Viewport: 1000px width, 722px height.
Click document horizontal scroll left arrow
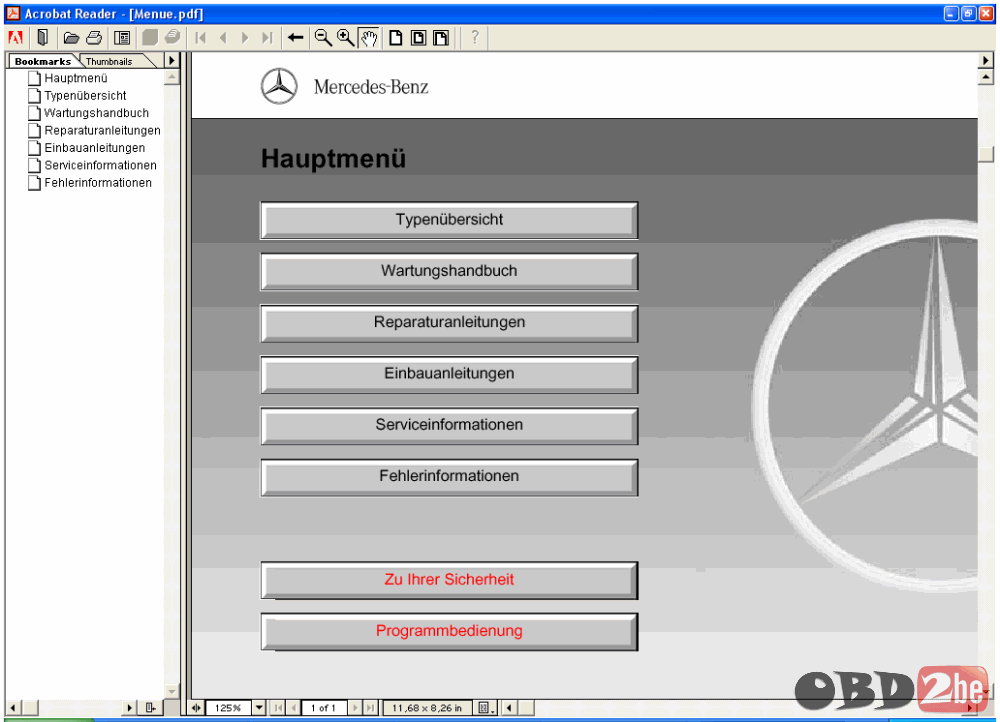(x=509, y=707)
